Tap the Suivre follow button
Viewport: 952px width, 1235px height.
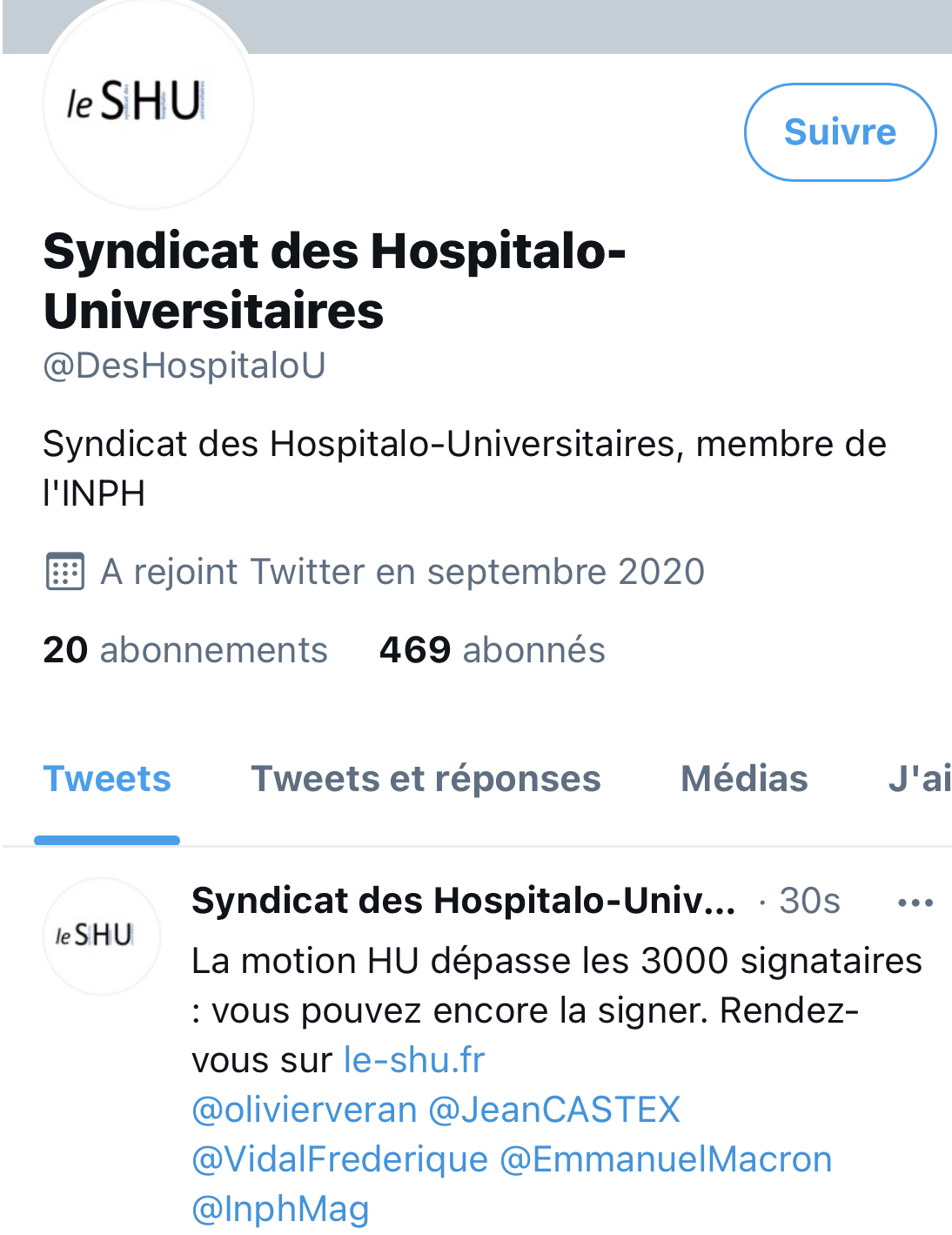pos(840,132)
